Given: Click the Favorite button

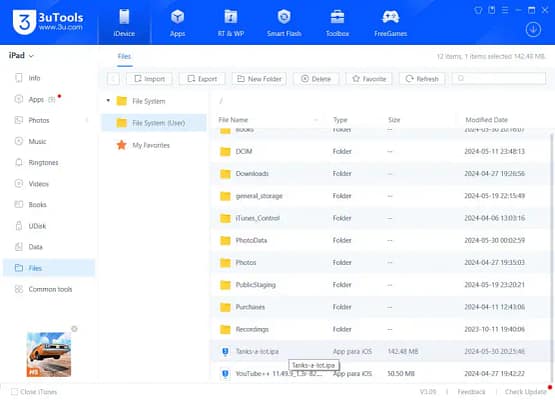Looking at the screenshot, I should 369,79.
